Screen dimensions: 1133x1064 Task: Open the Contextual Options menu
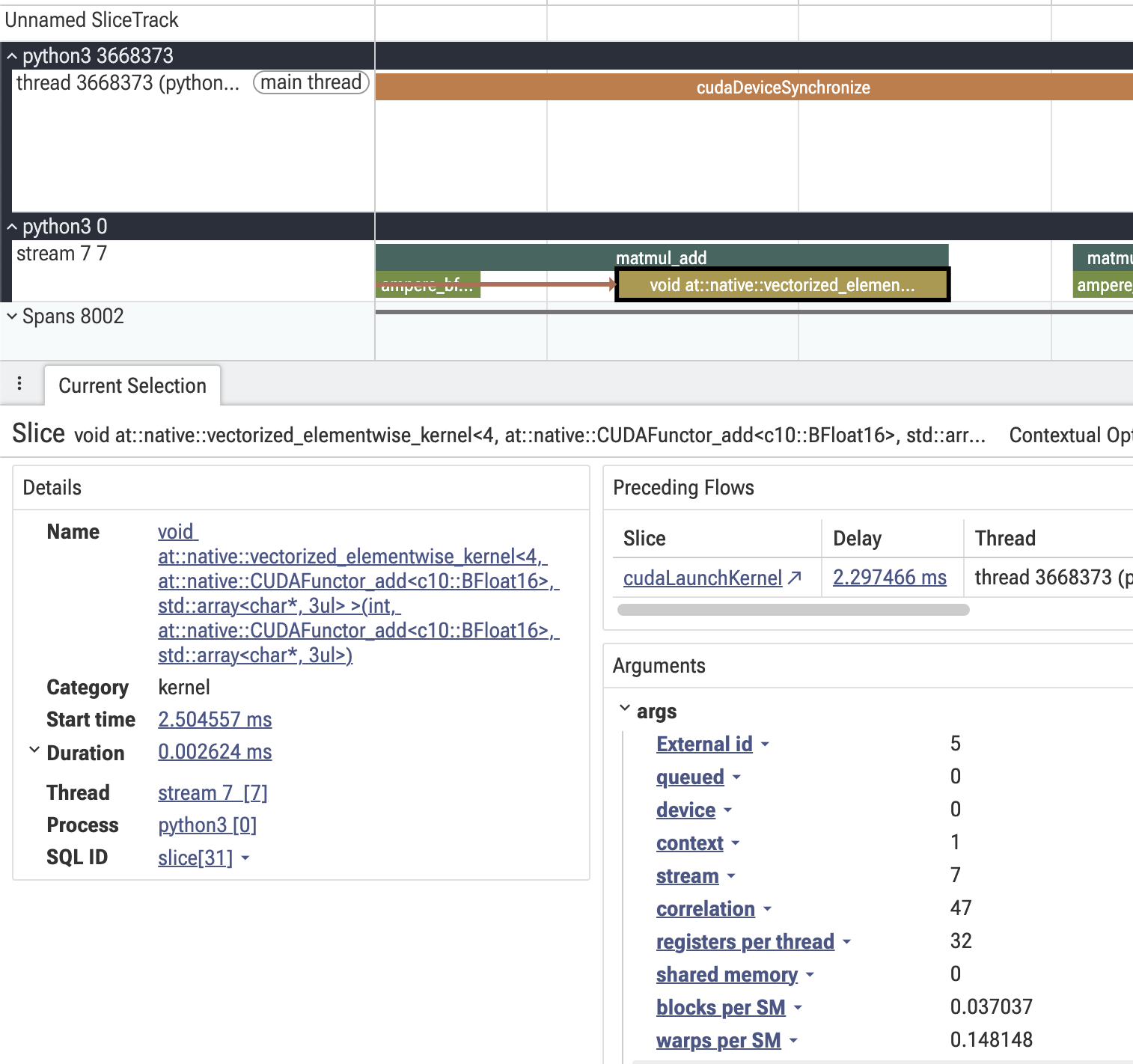[x=1071, y=435]
